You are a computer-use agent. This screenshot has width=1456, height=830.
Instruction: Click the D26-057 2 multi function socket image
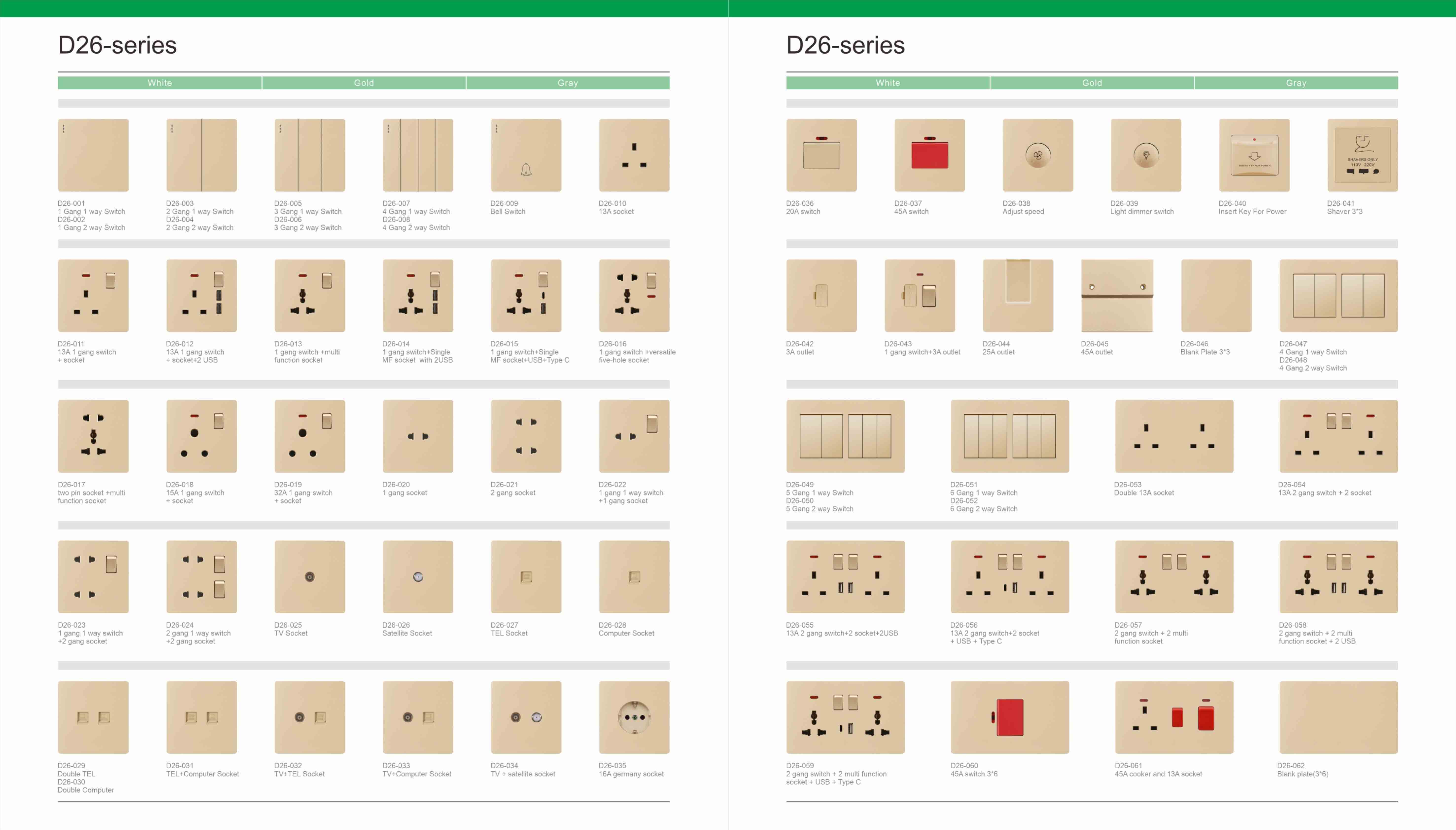coord(1174,577)
